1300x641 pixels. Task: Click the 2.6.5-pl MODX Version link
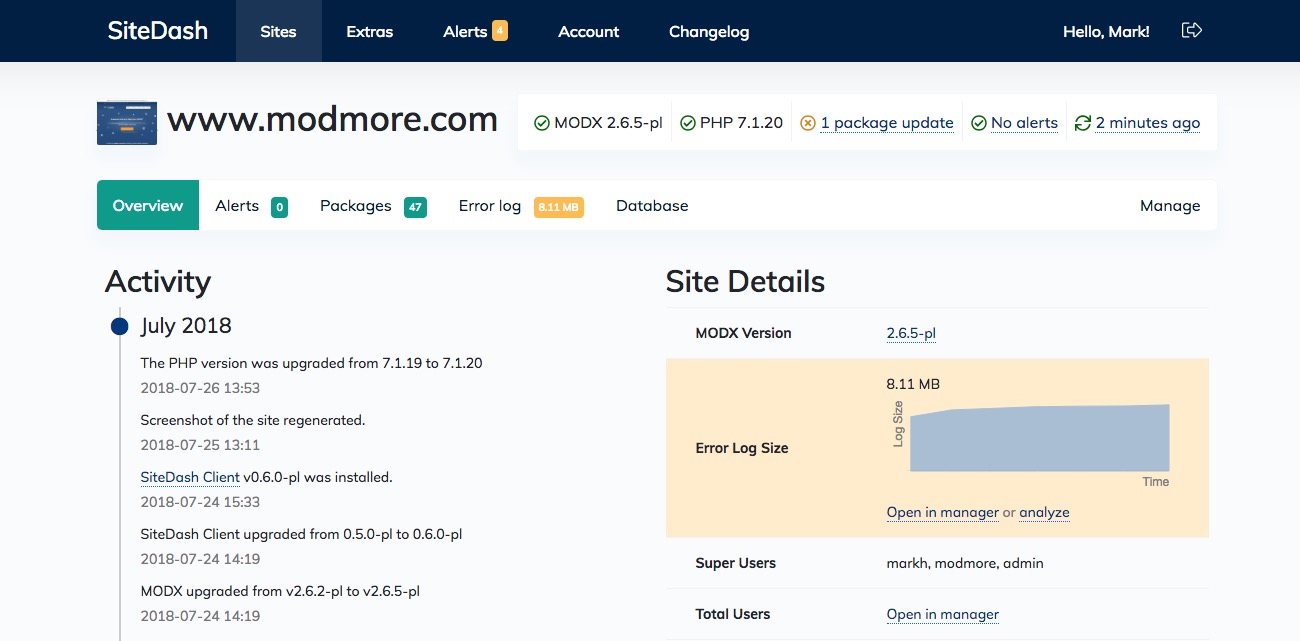click(910, 333)
